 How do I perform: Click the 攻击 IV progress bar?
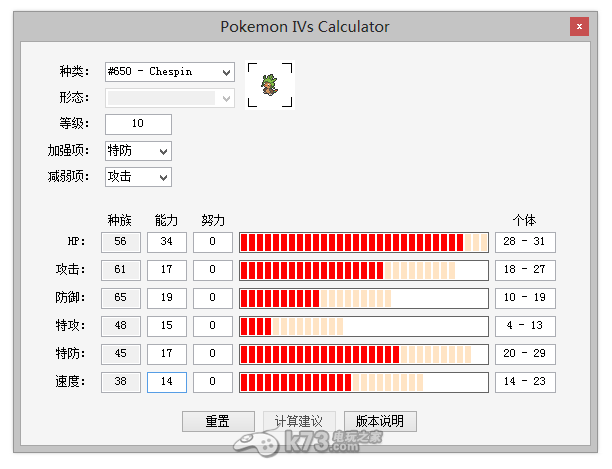pyautogui.click(x=364, y=270)
